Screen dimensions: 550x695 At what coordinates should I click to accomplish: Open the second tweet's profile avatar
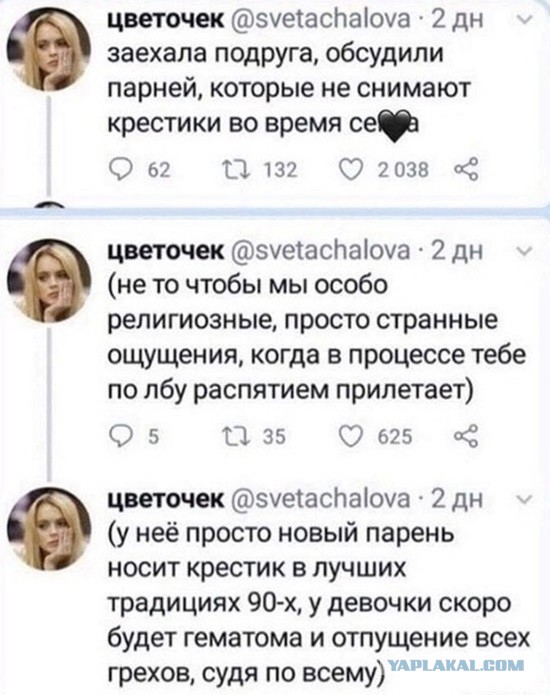[49, 281]
